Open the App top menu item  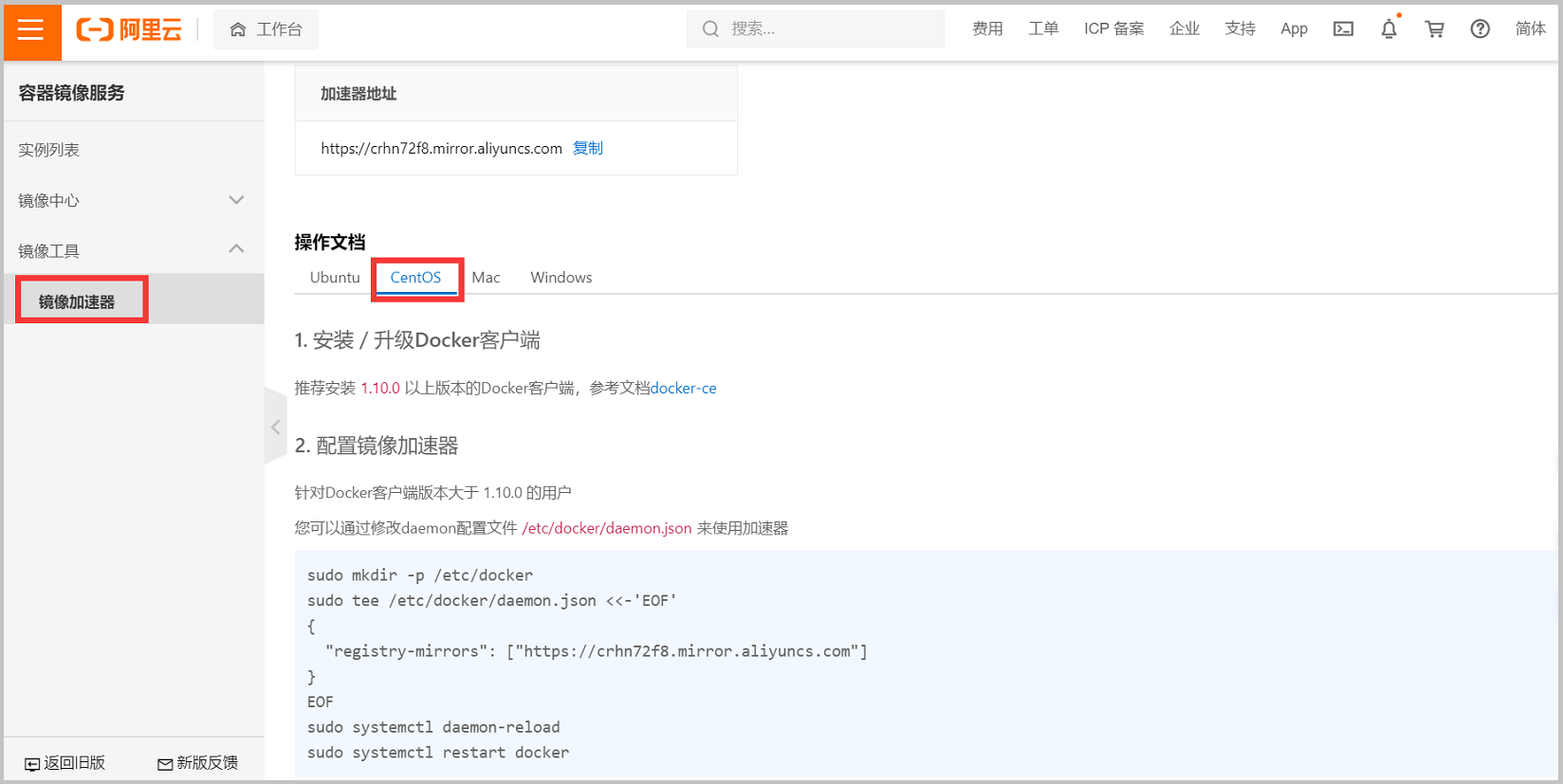click(1294, 29)
